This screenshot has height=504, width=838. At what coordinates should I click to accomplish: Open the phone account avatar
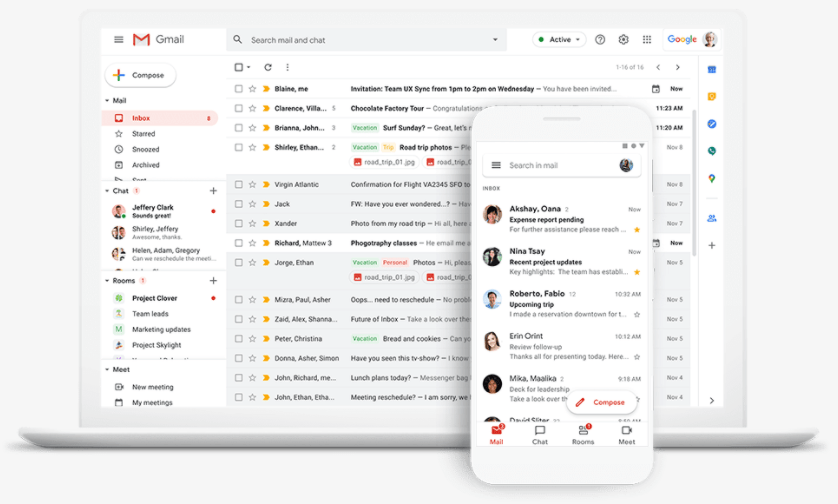tap(626, 165)
